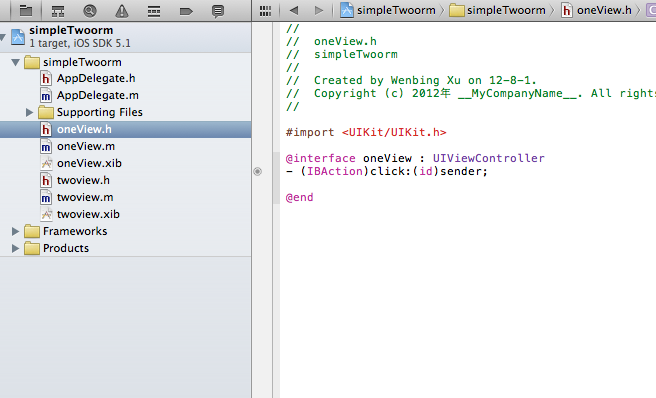Click oneView.h in the jump bar
The image size is (656, 398).
(596, 10)
